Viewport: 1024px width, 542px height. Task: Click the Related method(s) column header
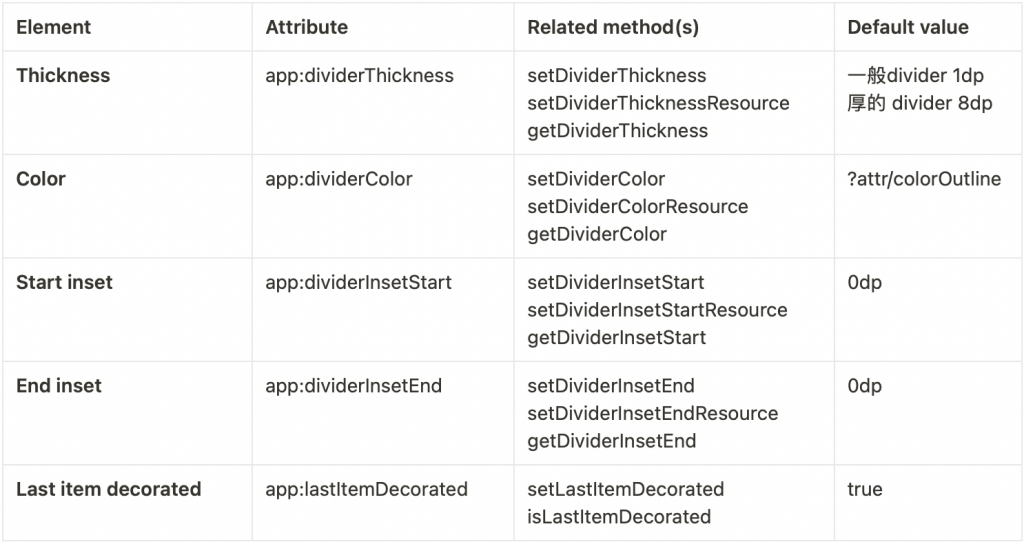coord(613,28)
